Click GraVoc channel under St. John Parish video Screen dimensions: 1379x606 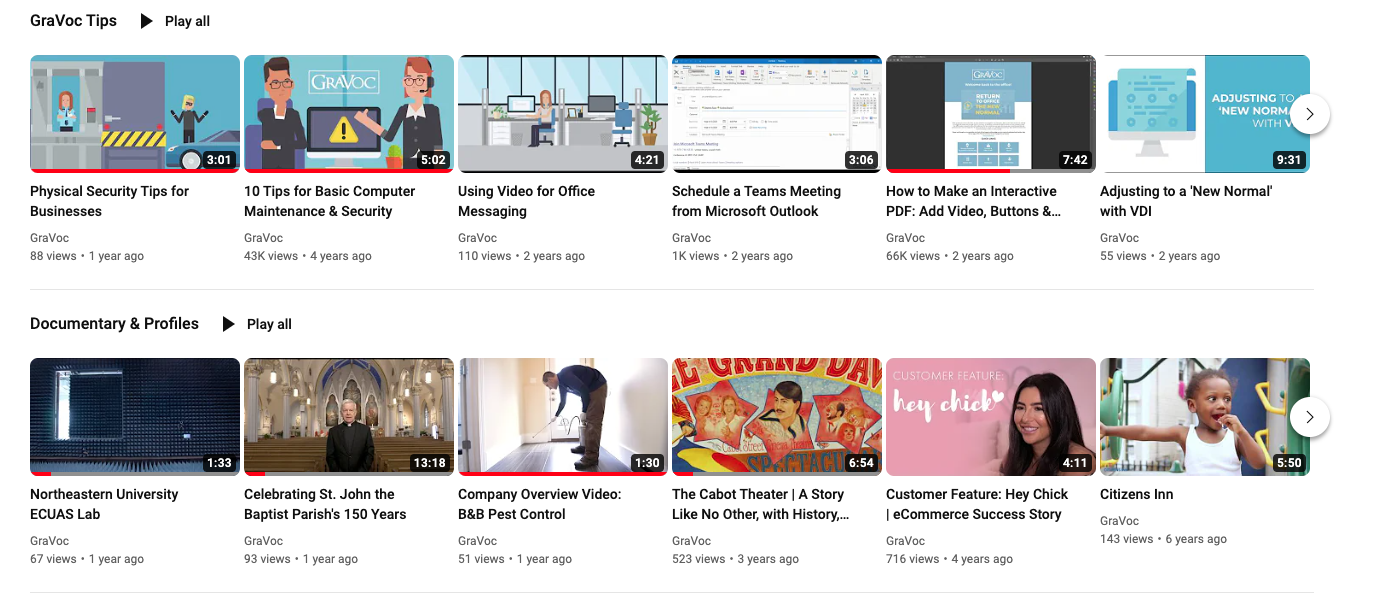(x=263, y=541)
